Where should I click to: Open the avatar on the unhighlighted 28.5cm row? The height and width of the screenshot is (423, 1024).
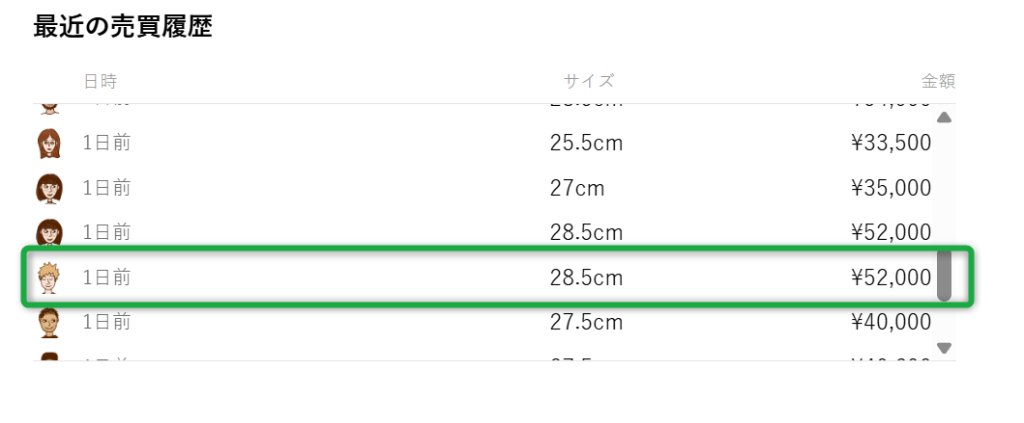49,233
